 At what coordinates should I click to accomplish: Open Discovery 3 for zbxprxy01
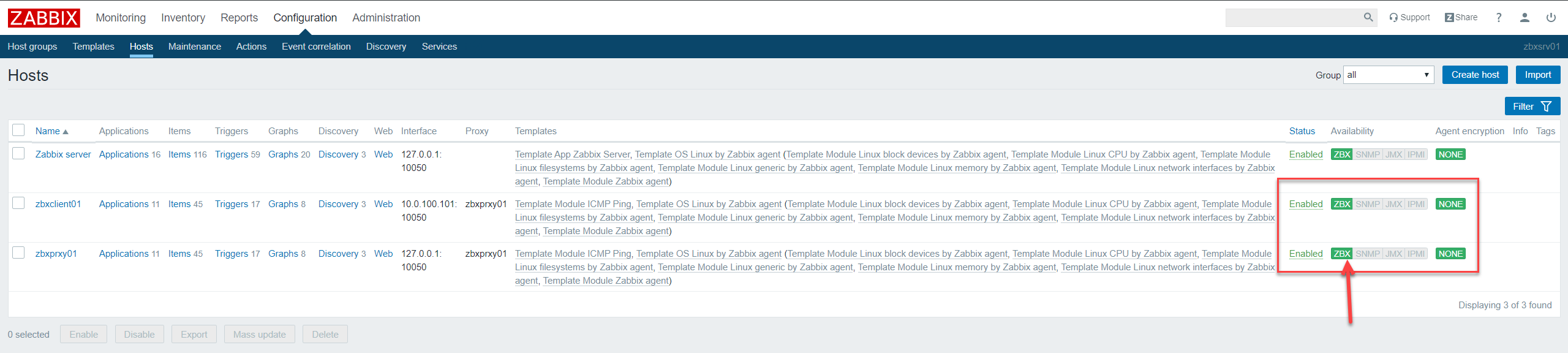tap(338, 254)
